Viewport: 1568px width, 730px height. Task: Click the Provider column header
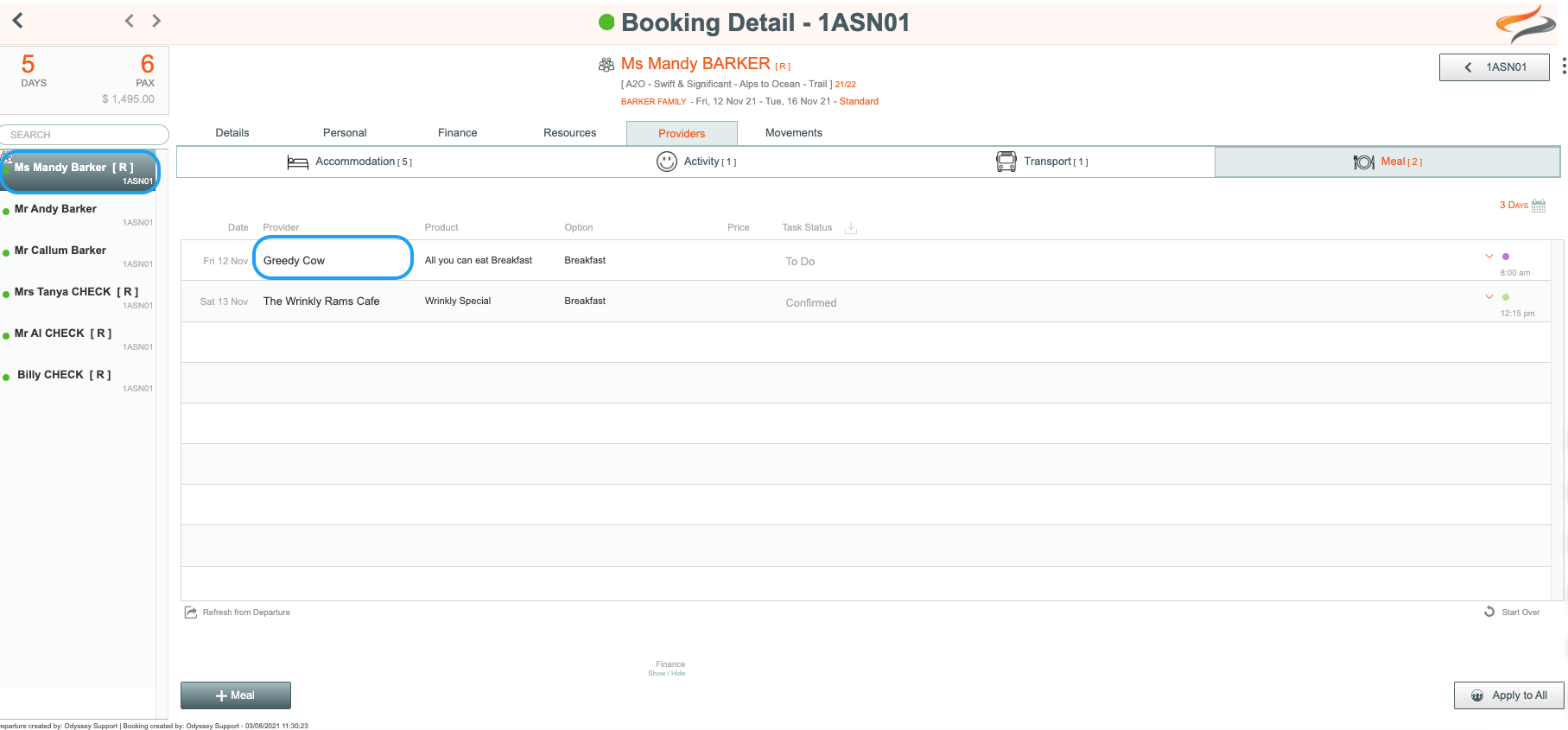click(x=281, y=227)
